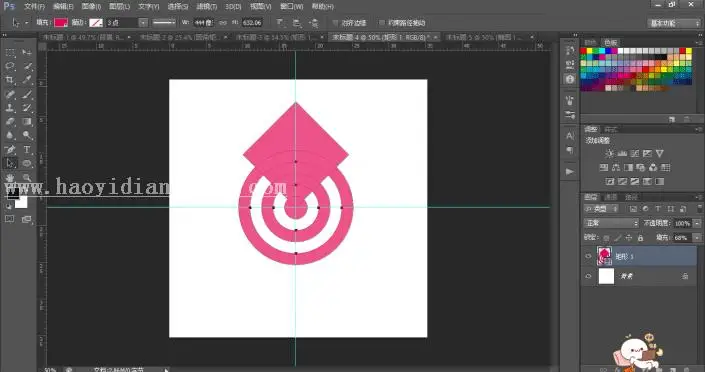Add a Vibrance adjustment

click(x=660, y=153)
